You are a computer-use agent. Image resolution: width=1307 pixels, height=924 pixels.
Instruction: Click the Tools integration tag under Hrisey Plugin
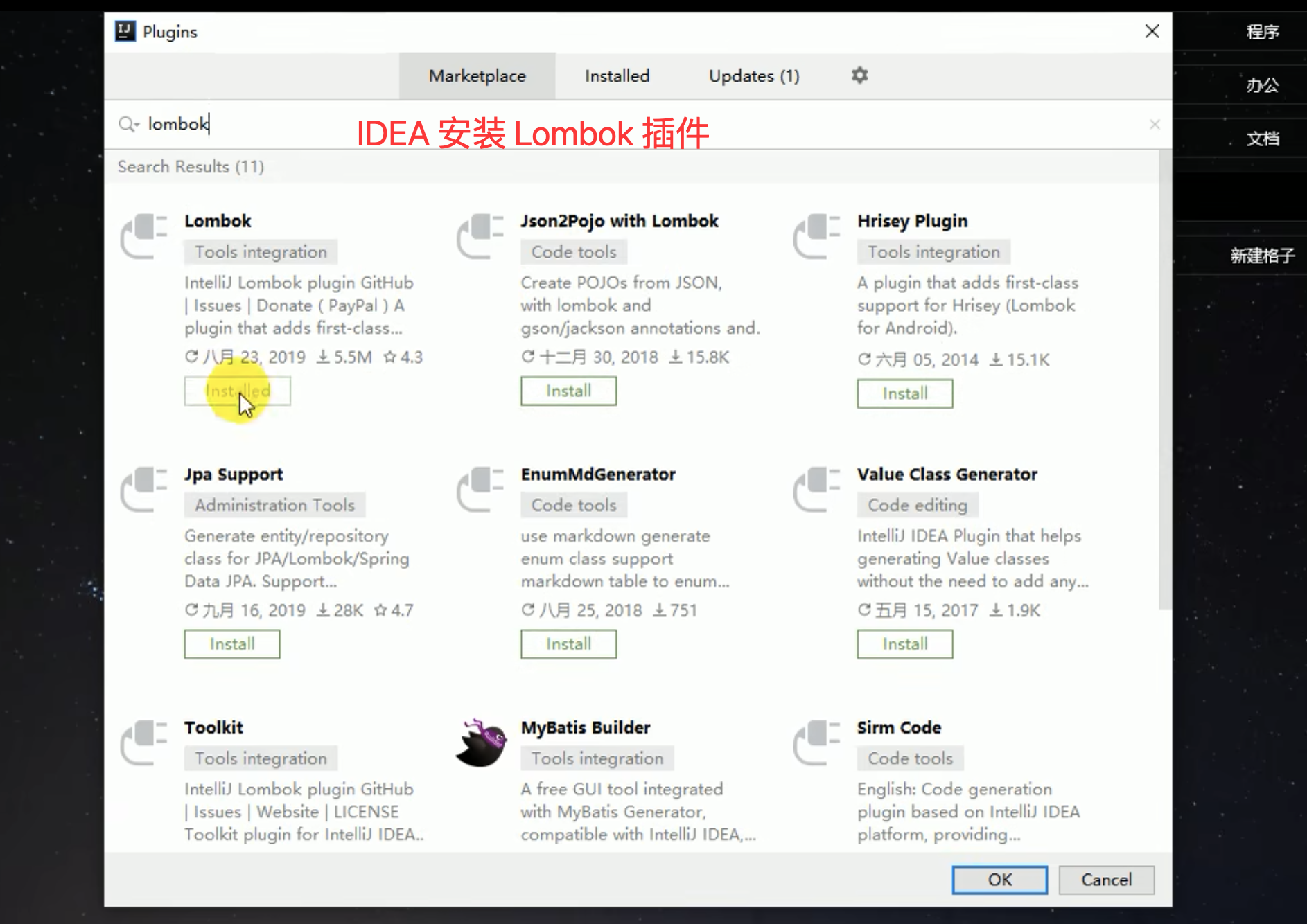pyautogui.click(x=933, y=252)
